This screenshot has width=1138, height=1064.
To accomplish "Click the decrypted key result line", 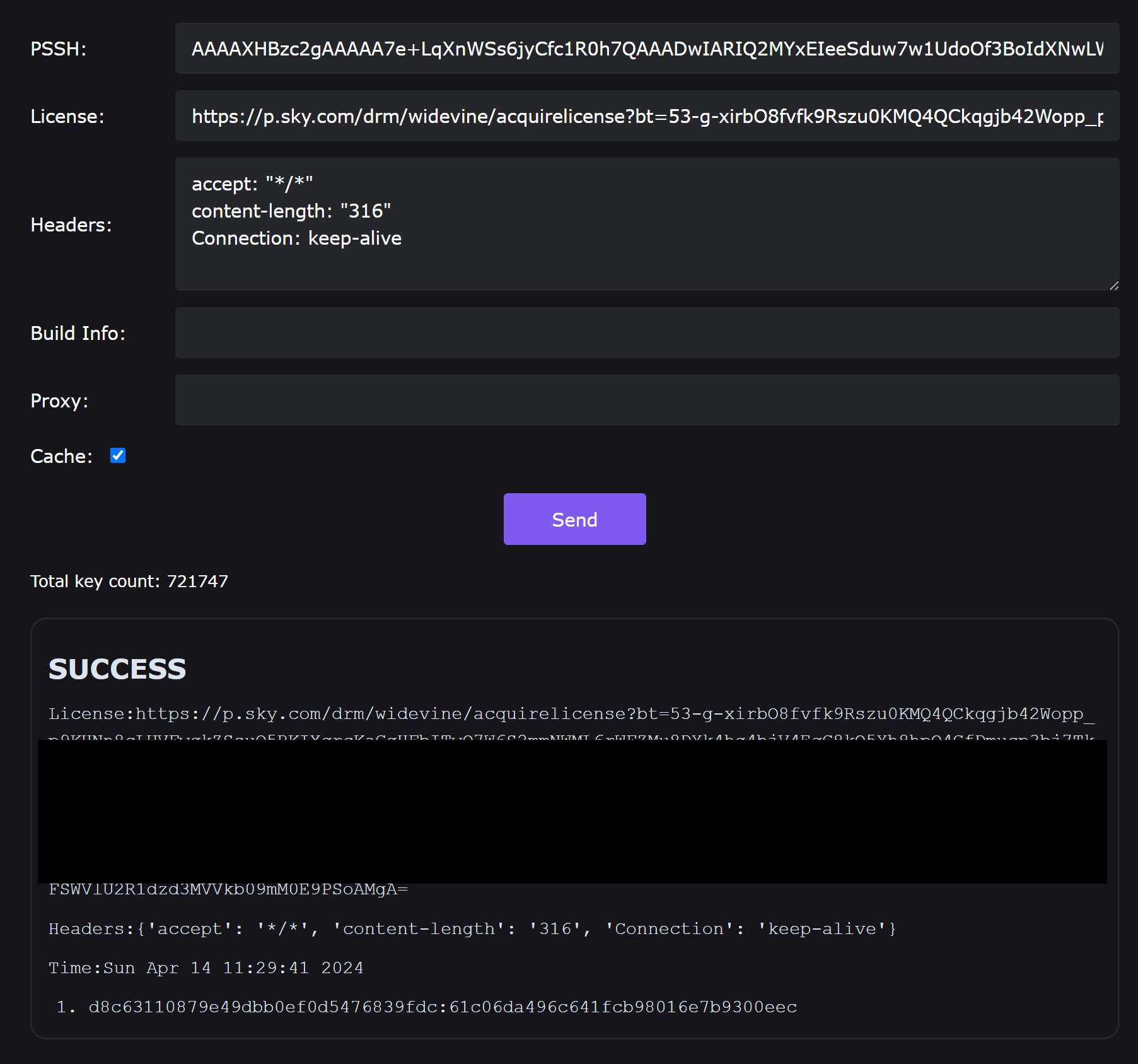I will [x=442, y=1007].
